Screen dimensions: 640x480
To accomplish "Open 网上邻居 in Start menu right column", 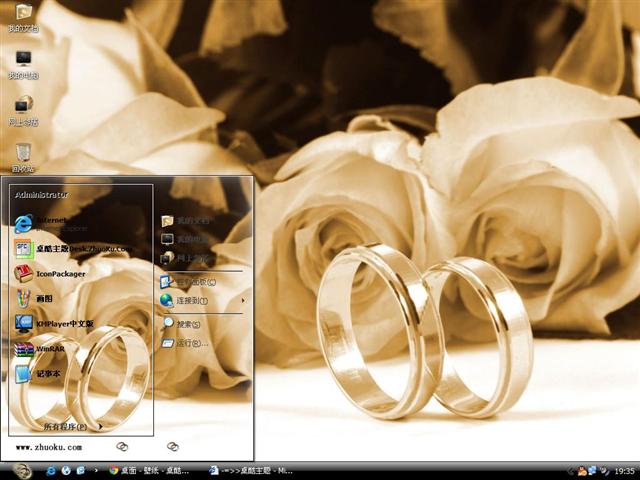I will 185,258.
